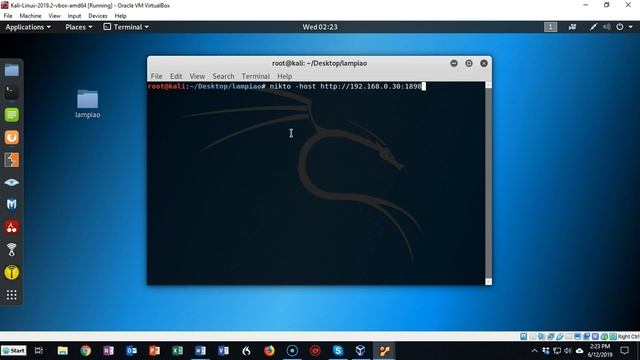
Task: Launch Terminal from the Kali dock
Action: 11,92
